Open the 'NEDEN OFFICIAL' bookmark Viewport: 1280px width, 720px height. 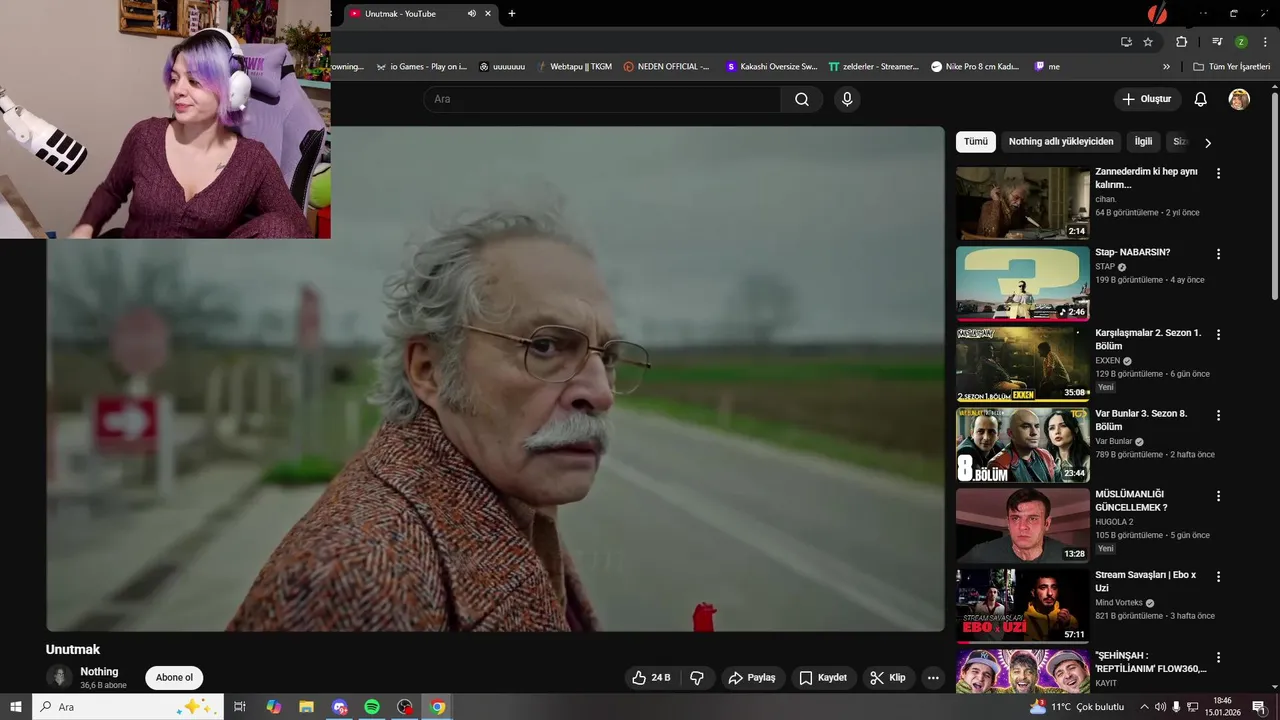click(x=666, y=67)
